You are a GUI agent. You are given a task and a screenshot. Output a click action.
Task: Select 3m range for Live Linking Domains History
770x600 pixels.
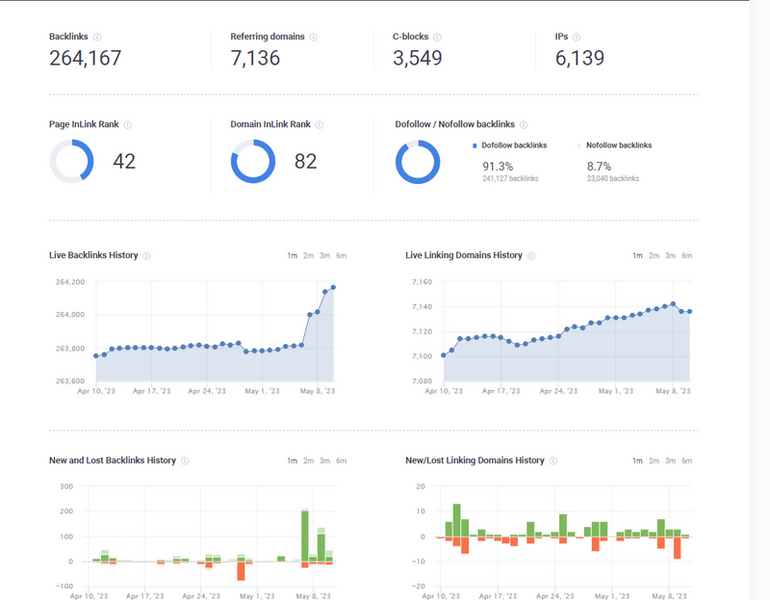(670, 256)
